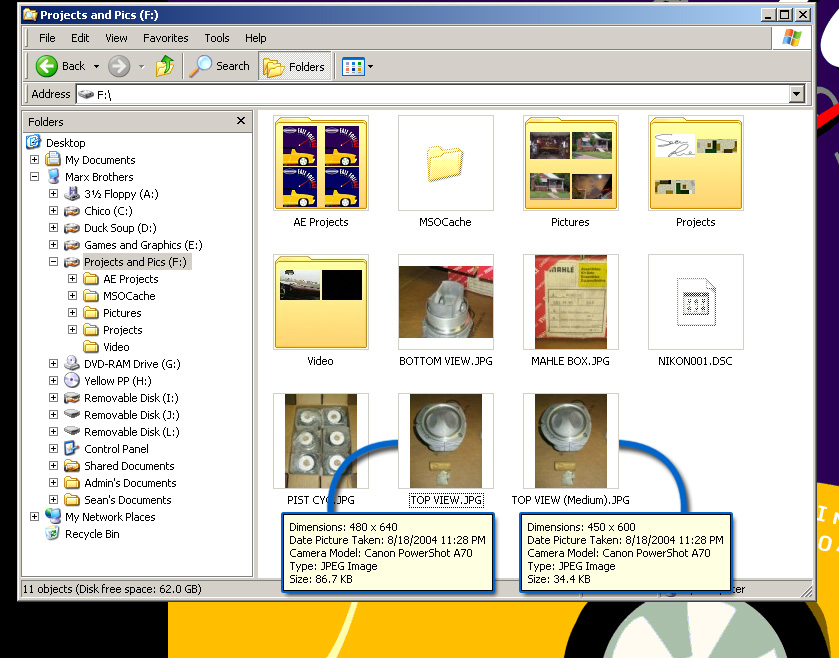Click the Forward arrow icon
This screenshot has height=658, width=839.
coord(119,66)
